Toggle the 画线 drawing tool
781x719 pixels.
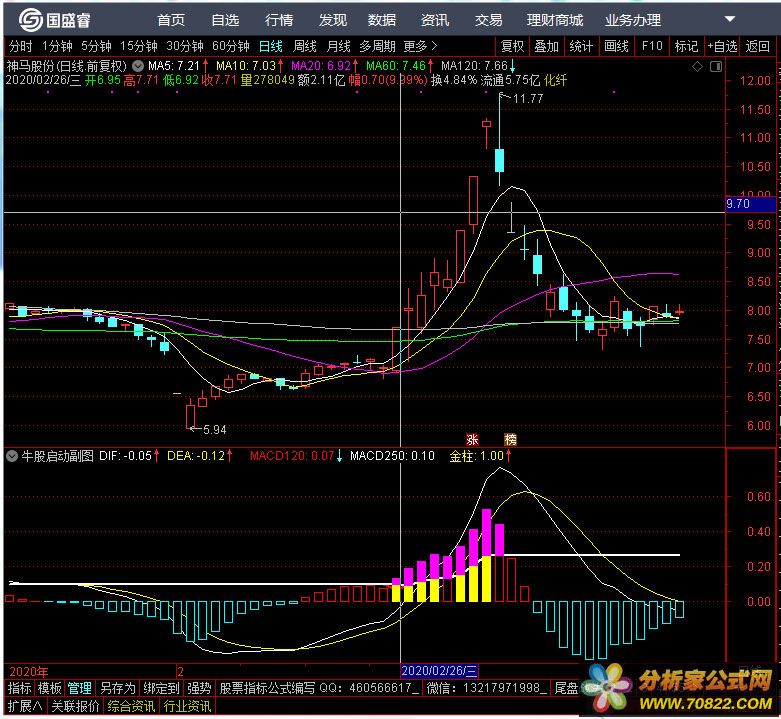point(616,46)
